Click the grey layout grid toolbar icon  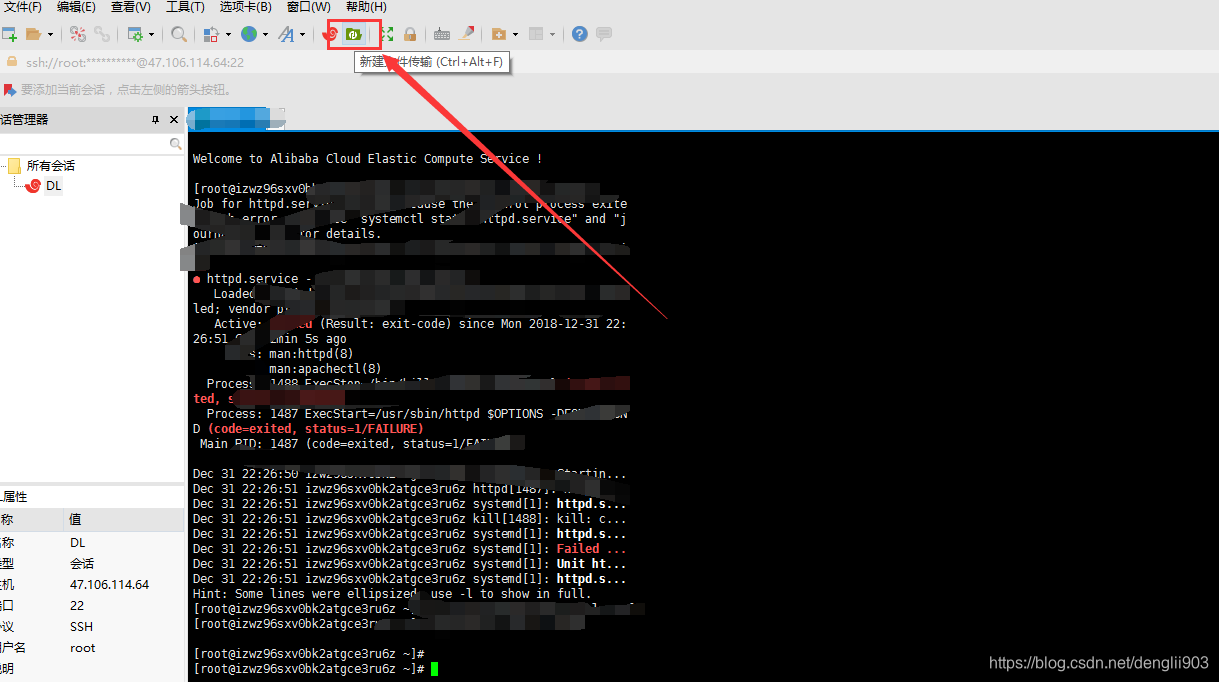click(537, 34)
